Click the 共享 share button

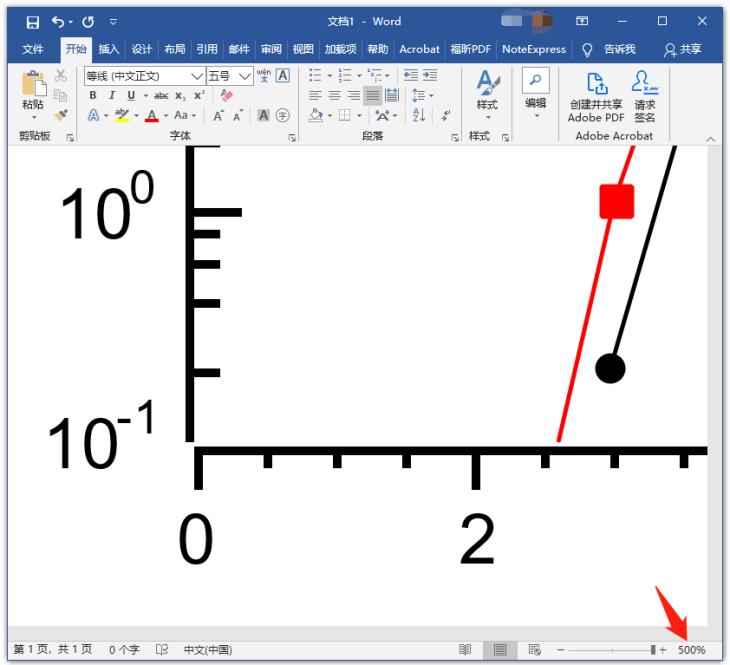pos(684,49)
